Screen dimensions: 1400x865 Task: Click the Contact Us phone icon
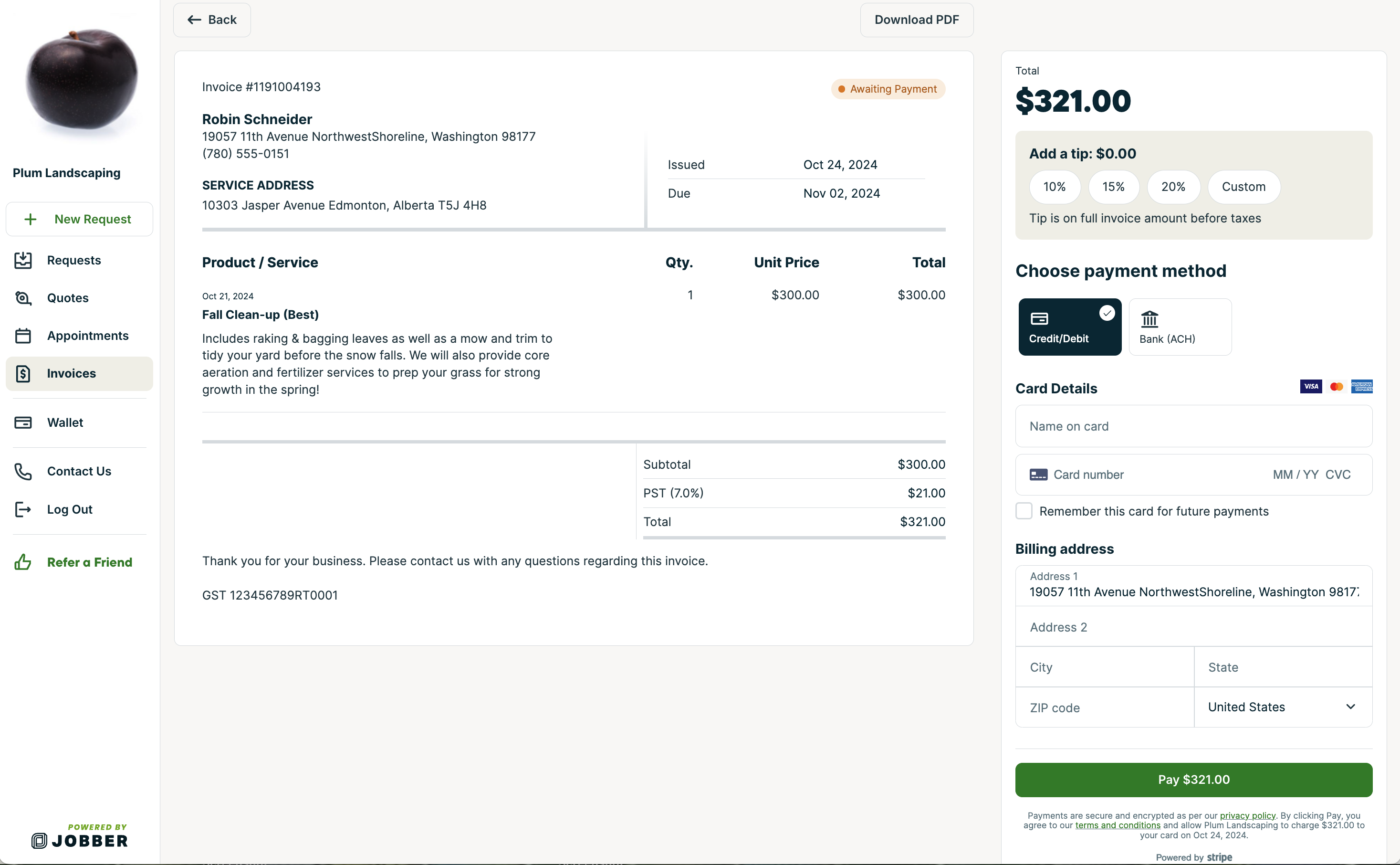click(x=23, y=471)
